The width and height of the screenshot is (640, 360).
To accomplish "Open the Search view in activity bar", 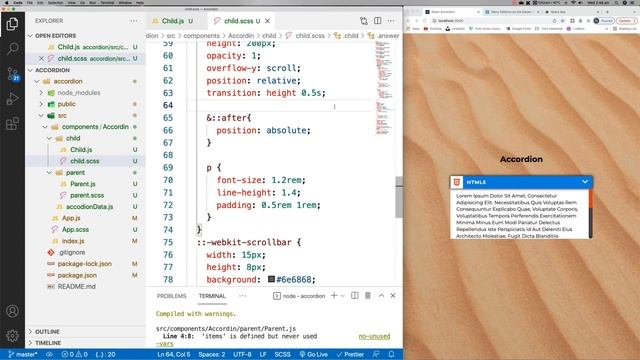I will [x=12, y=49].
